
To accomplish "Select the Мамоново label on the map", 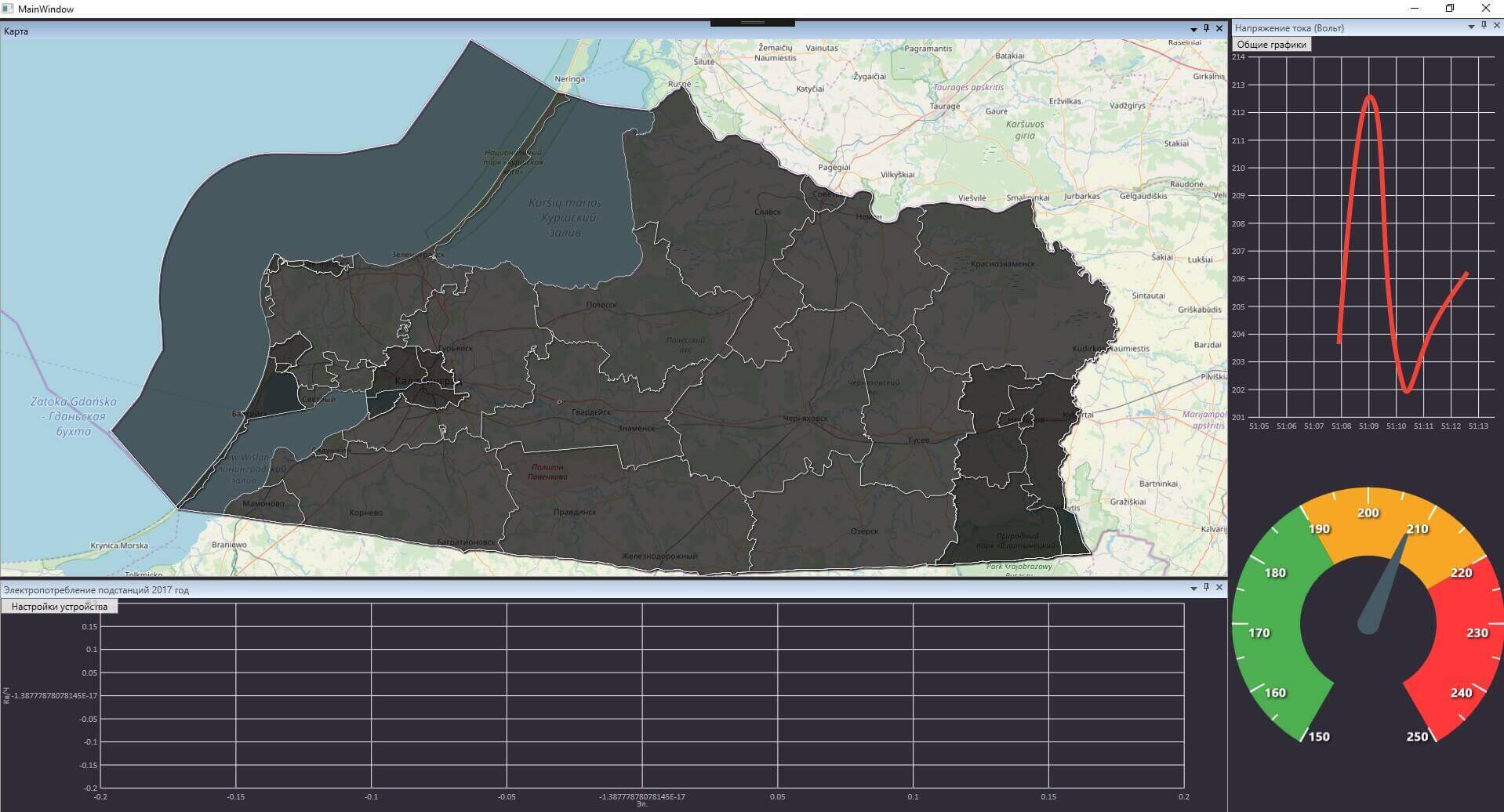I will click(263, 504).
